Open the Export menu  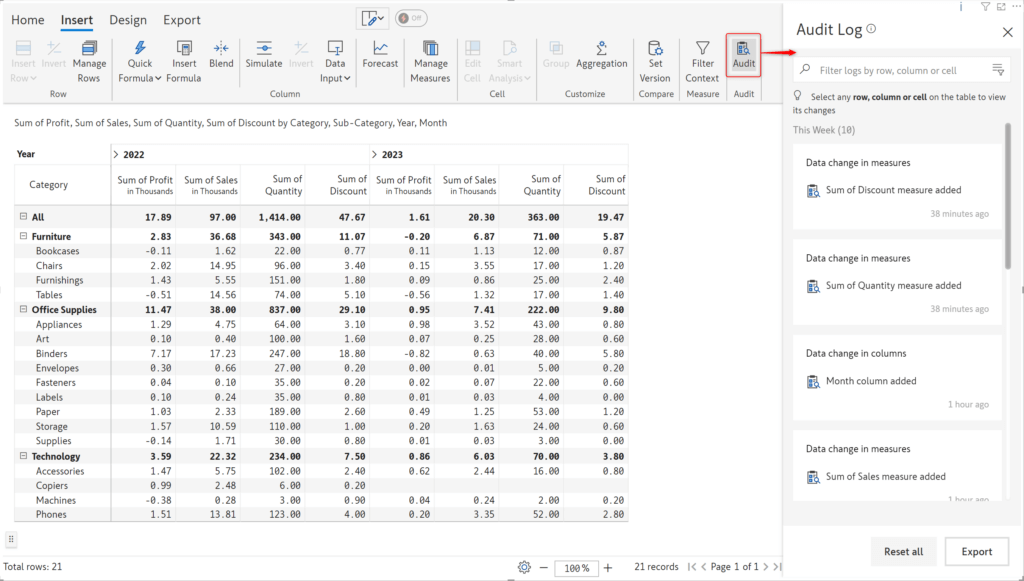pyautogui.click(x=181, y=19)
